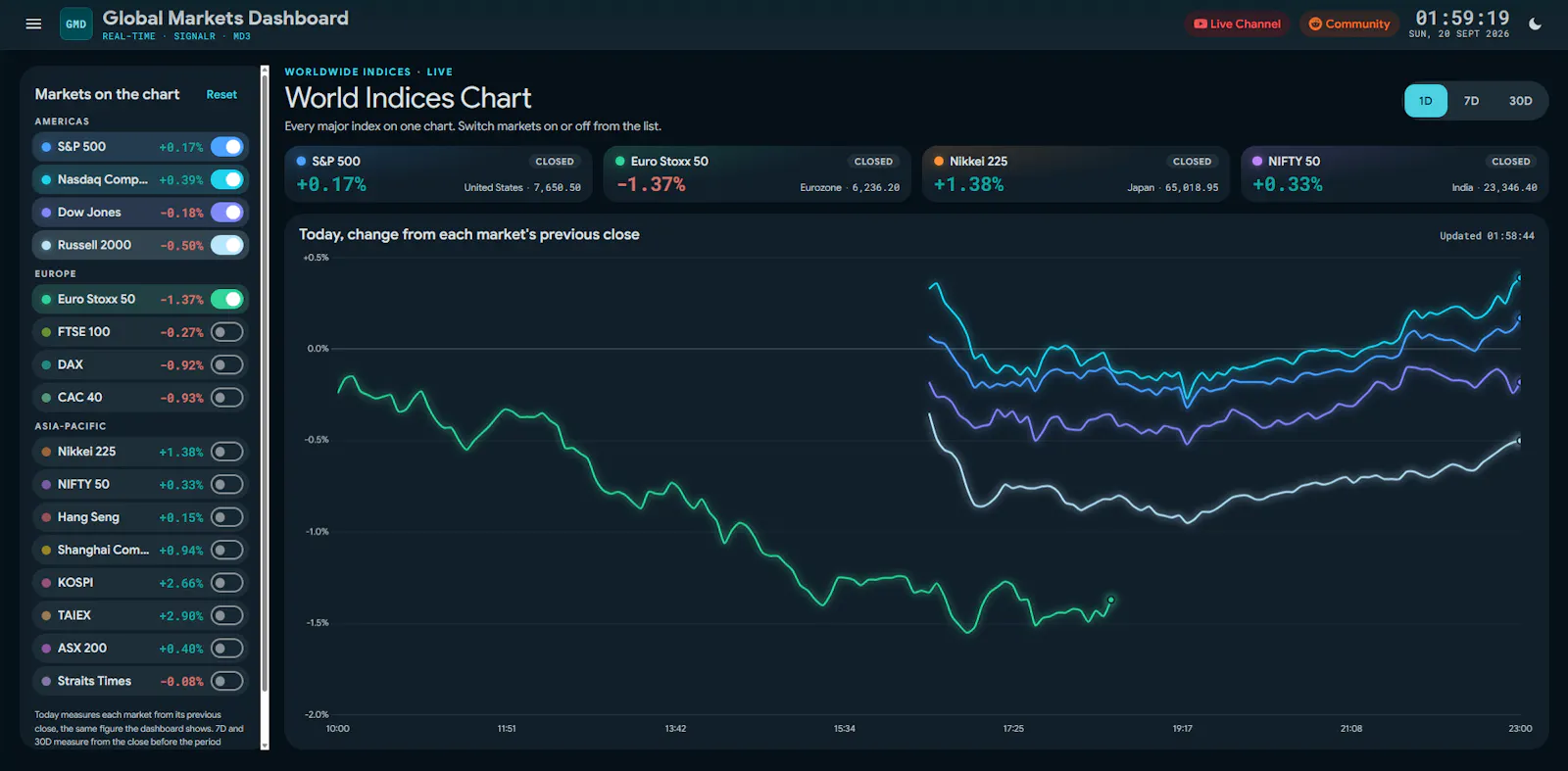Click the 'Hang Seng' row label
Image resolution: width=1568 pixels, height=771 pixels.
point(88,517)
